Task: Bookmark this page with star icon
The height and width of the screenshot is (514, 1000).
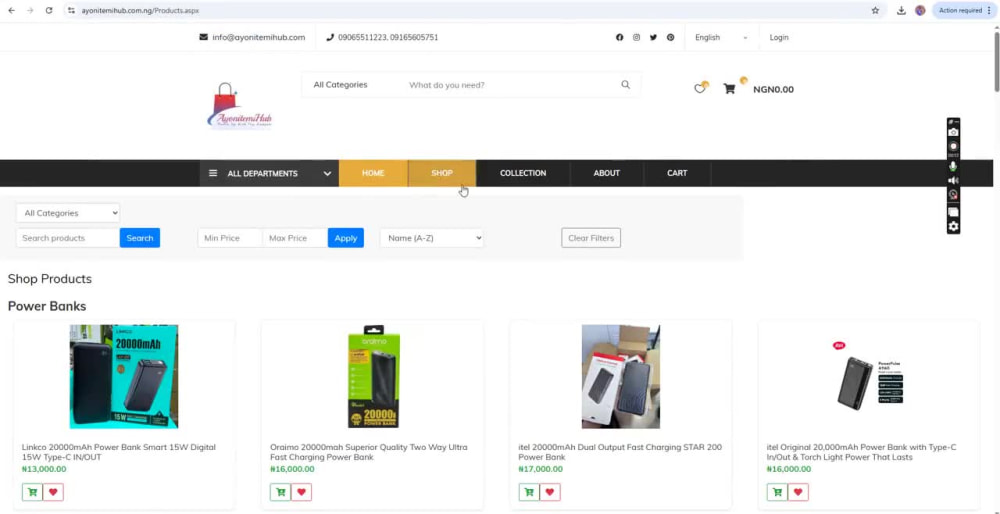Action: pos(875,10)
